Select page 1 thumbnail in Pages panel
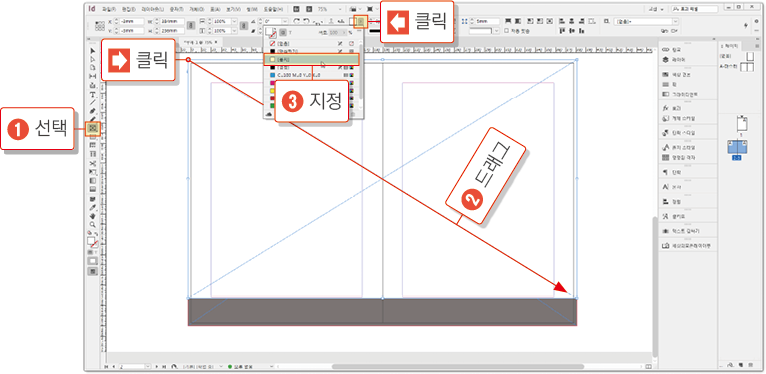Viewport: 766px width, 374px height. pos(742,124)
